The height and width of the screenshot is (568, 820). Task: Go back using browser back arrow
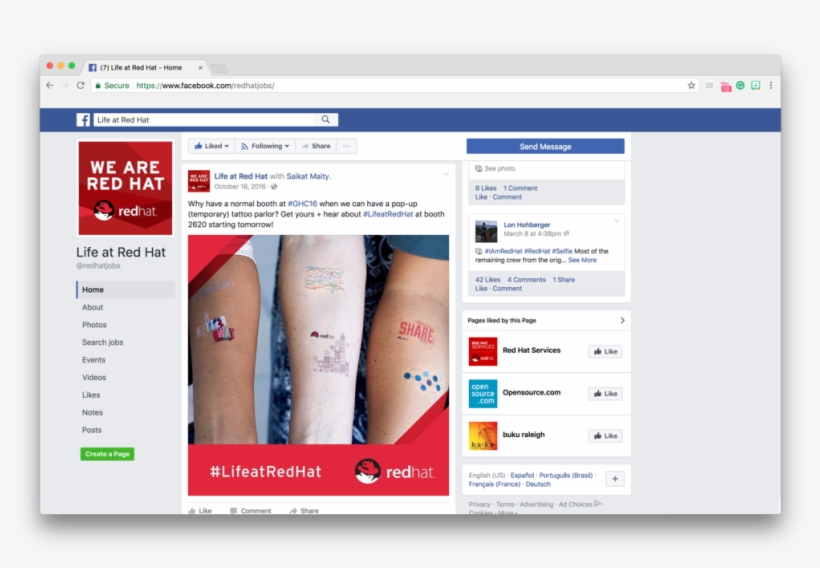pos(50,85)
